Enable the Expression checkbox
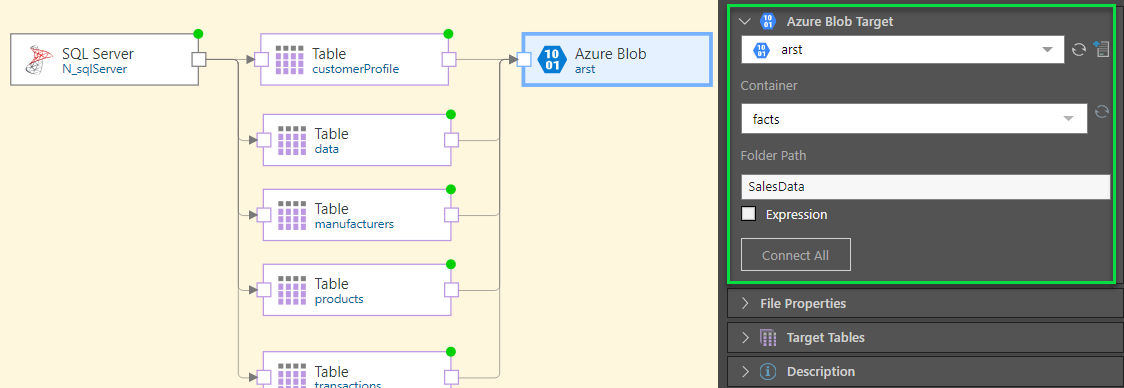This screenshot has height=388, width=1124. (748, 214)
